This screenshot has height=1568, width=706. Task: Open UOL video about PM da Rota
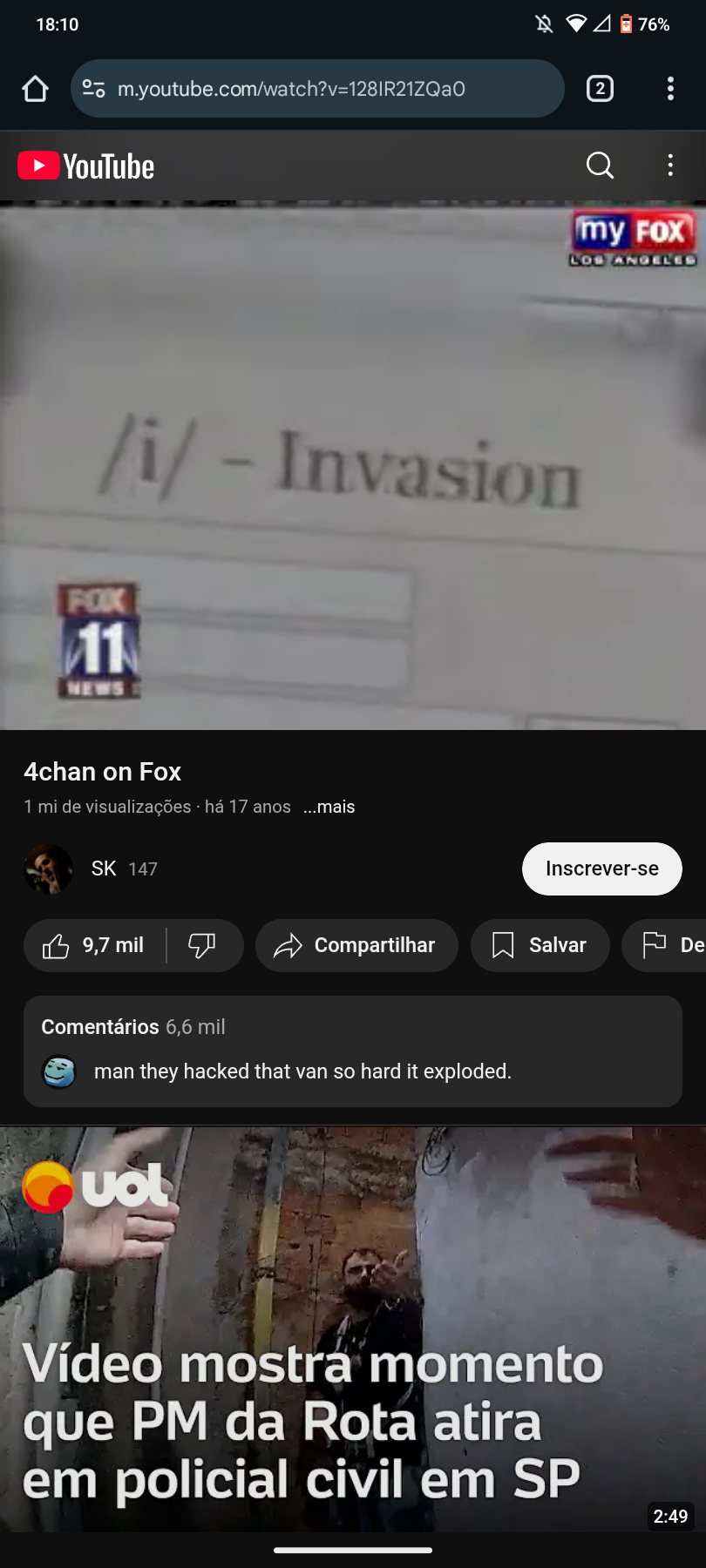click(x=353, y=1328)
